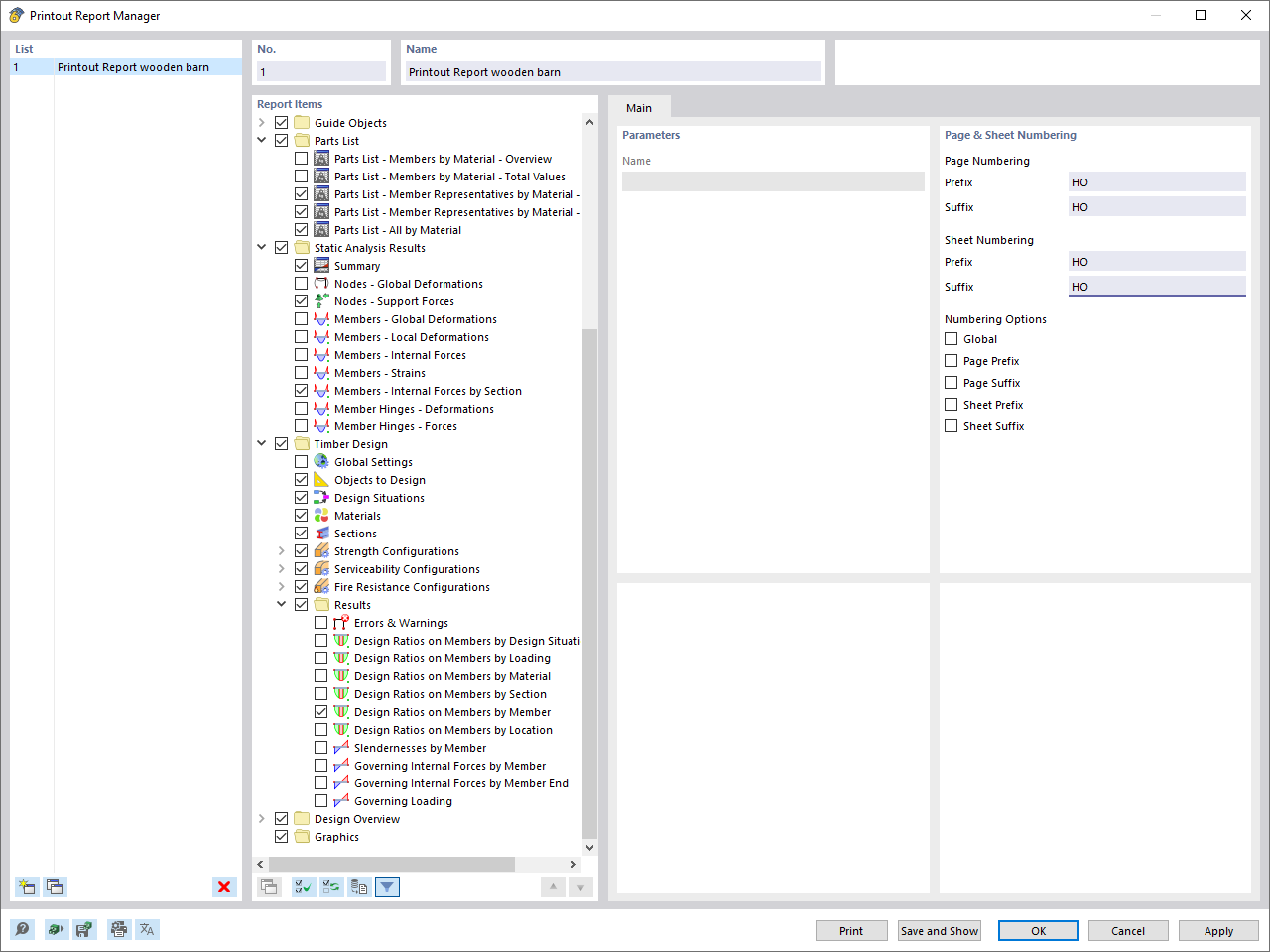Click the language translation icon

[x=148, y=929]
